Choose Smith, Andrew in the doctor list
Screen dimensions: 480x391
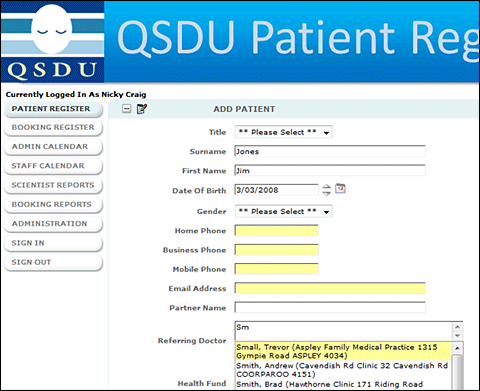click(x=343, y=370)
